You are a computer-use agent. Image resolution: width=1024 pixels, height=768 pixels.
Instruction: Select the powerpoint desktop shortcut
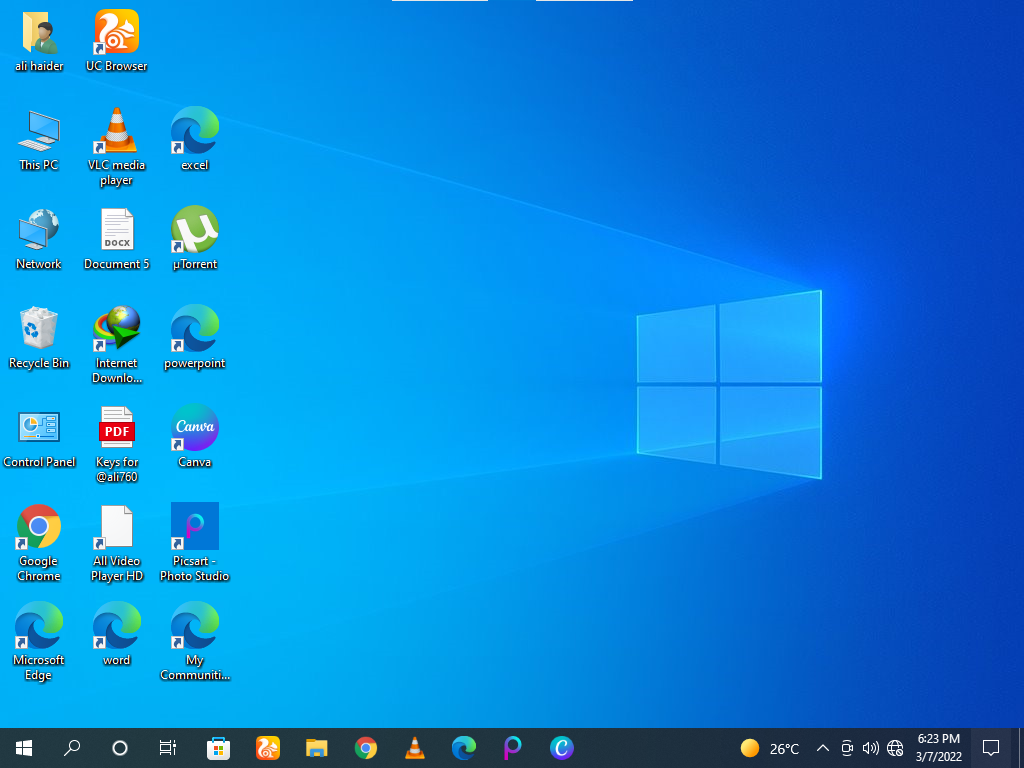point(195,338)
